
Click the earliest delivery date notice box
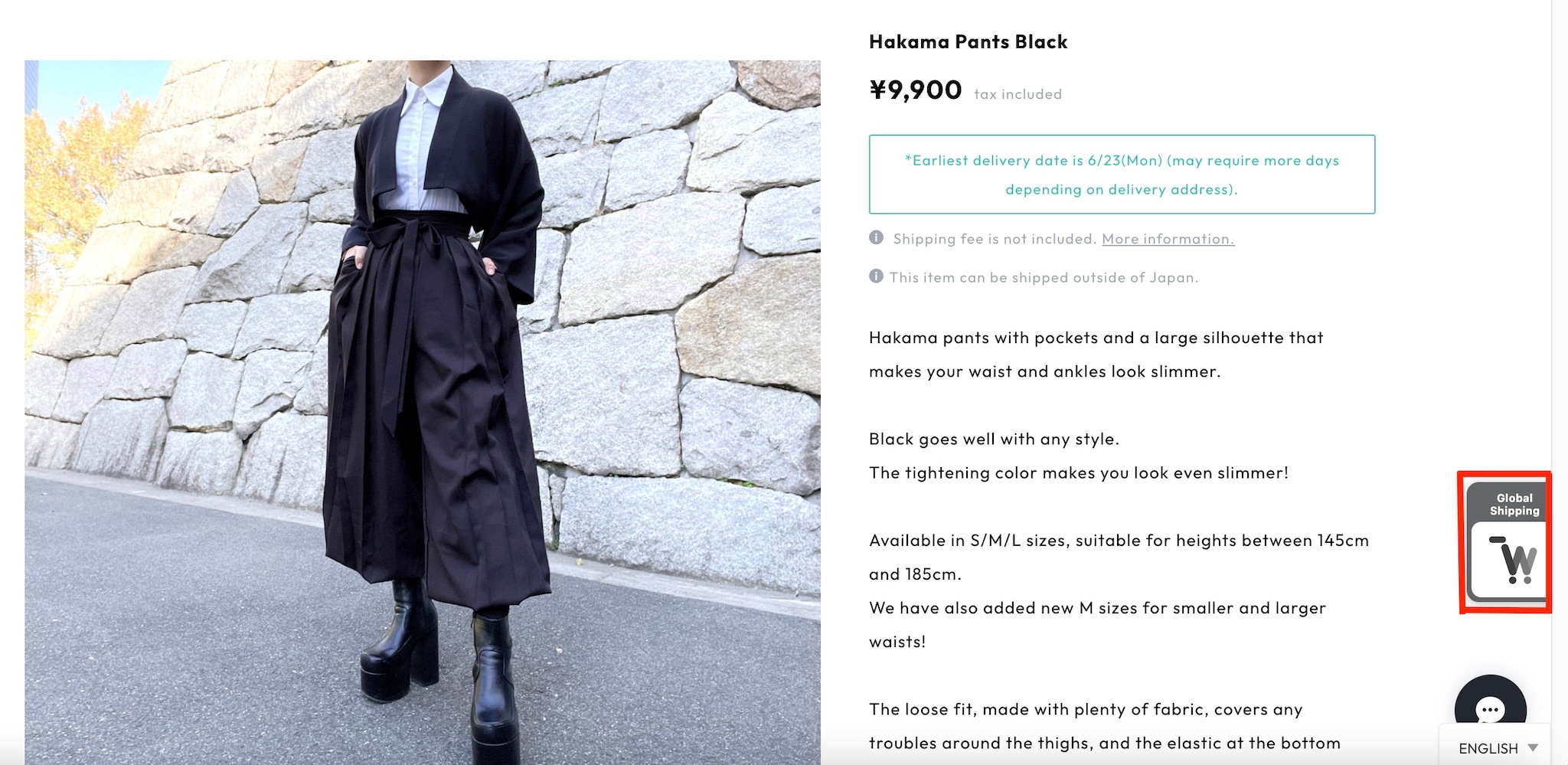[x=1122, y=175]
